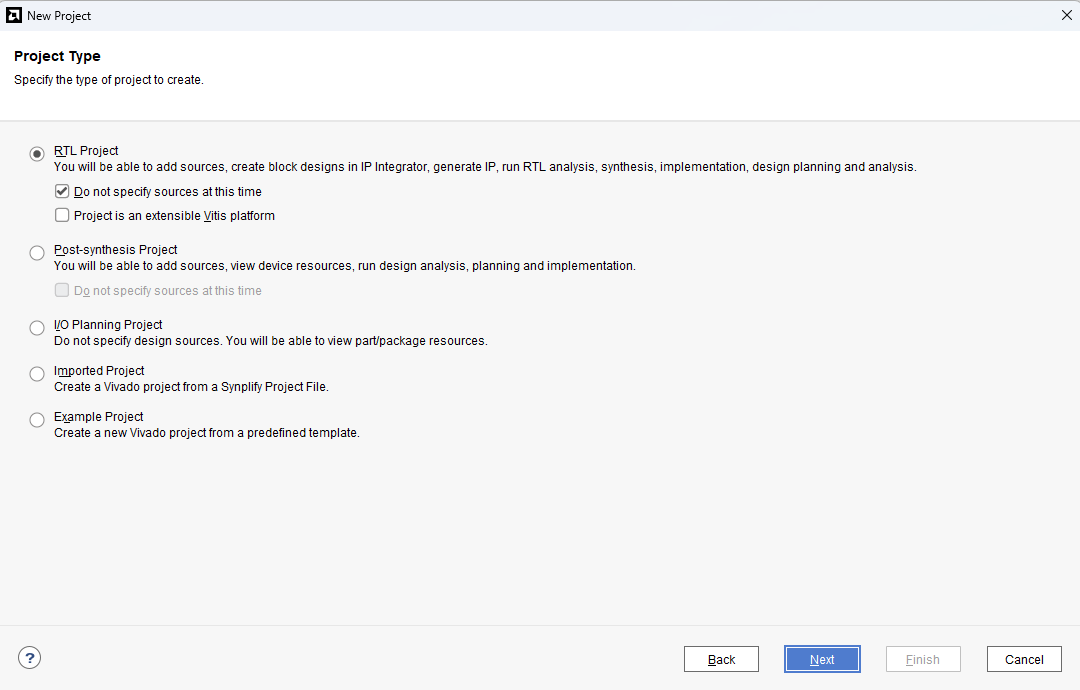Go to the previous step with Back
This screenshot has height=690, width=1080.
[x=721, y=659]
